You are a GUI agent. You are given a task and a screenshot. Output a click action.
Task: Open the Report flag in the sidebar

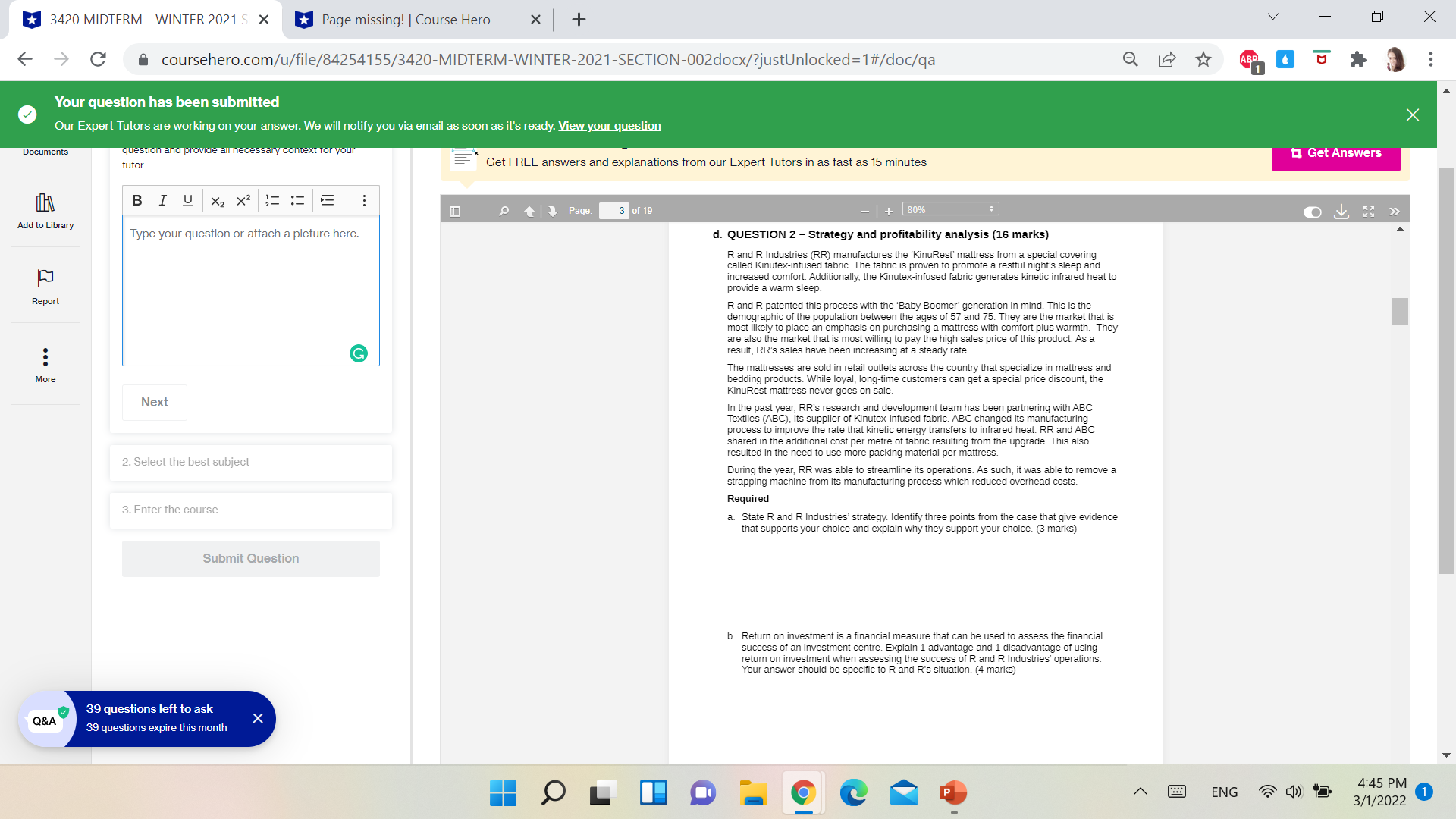(x=45, y=286)
